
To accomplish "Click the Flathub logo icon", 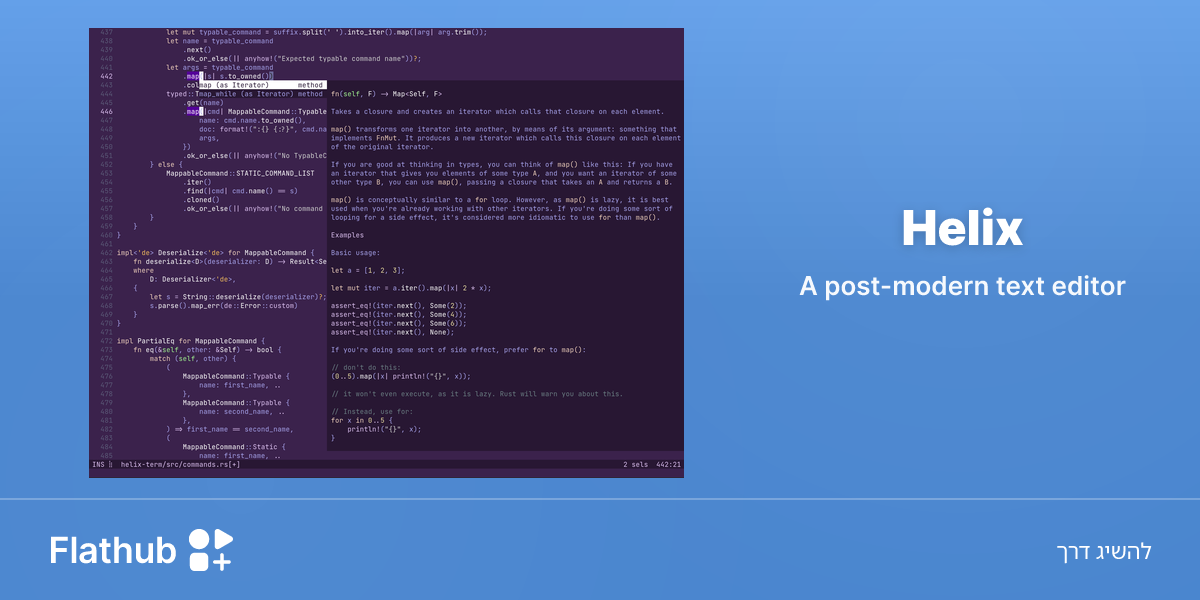I will [x=210, y=550].
